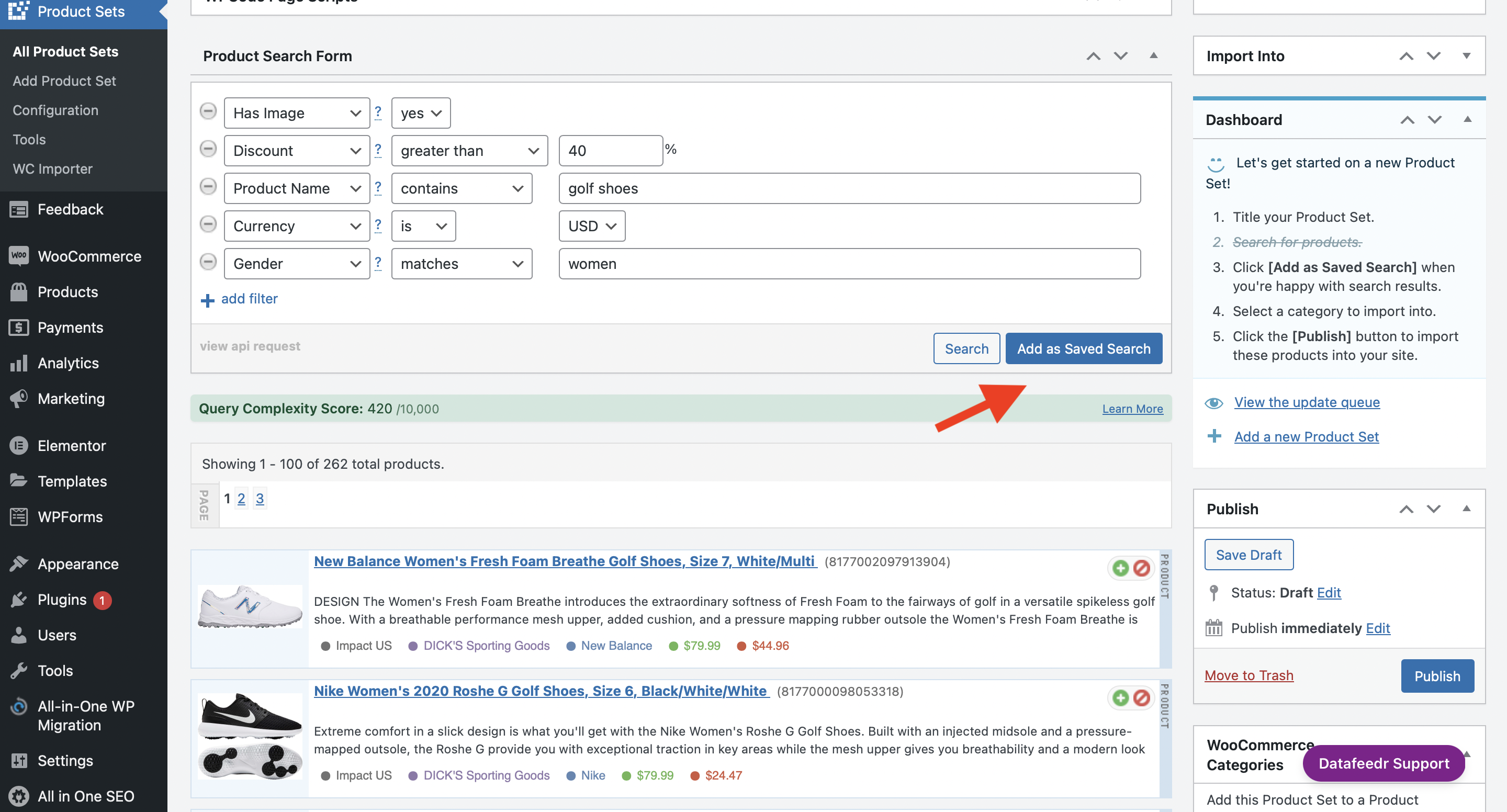Image resolution: width=1507 pixels, height=812 pixels.
Task: Go to results page 2
Action: [x=241, y=499]
